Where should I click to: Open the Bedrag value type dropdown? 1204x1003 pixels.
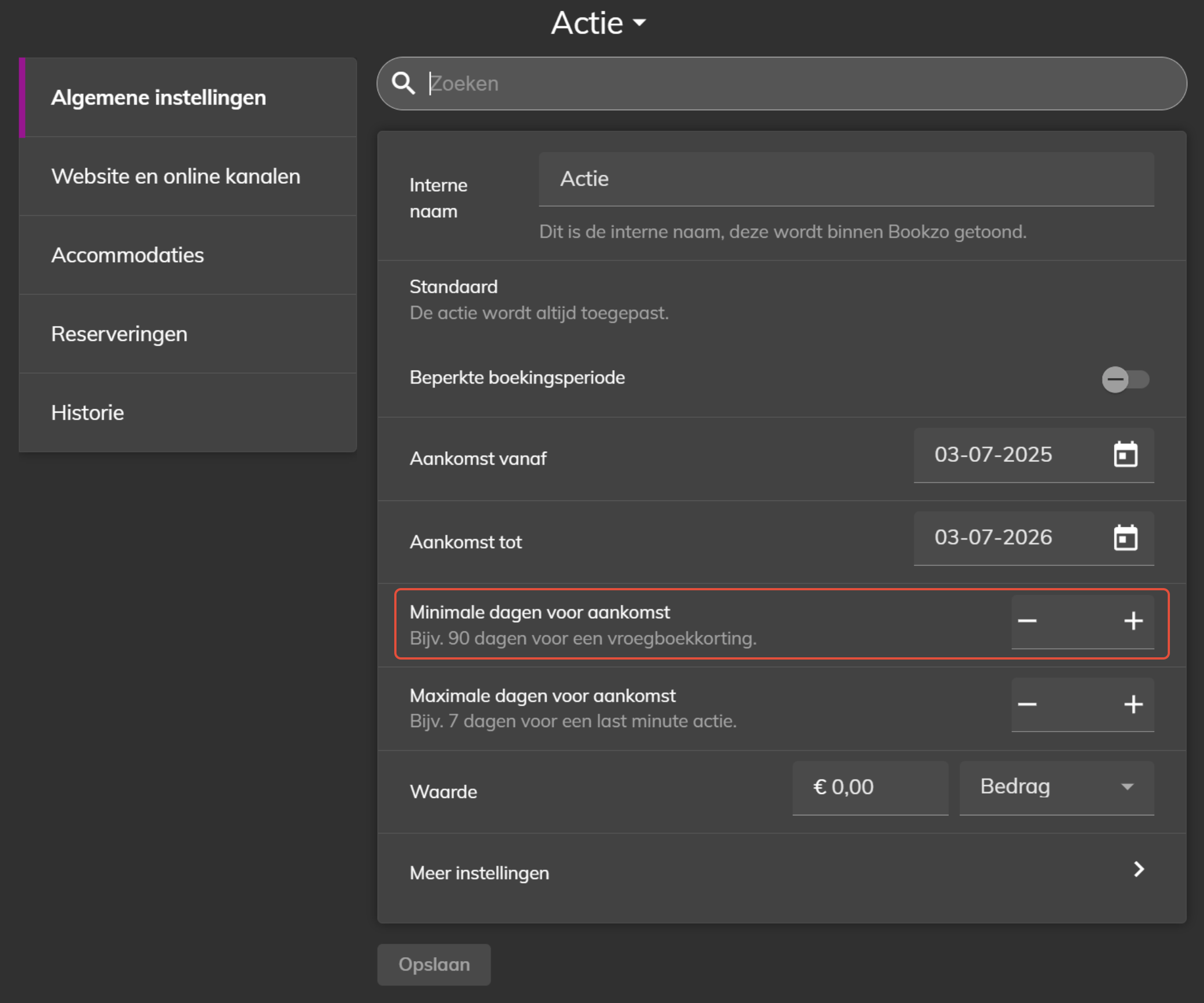(x=1056, y=787)
